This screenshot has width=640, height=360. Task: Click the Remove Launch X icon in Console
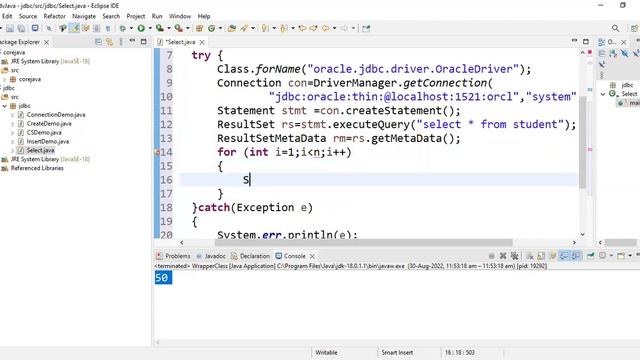coord(503,256)
